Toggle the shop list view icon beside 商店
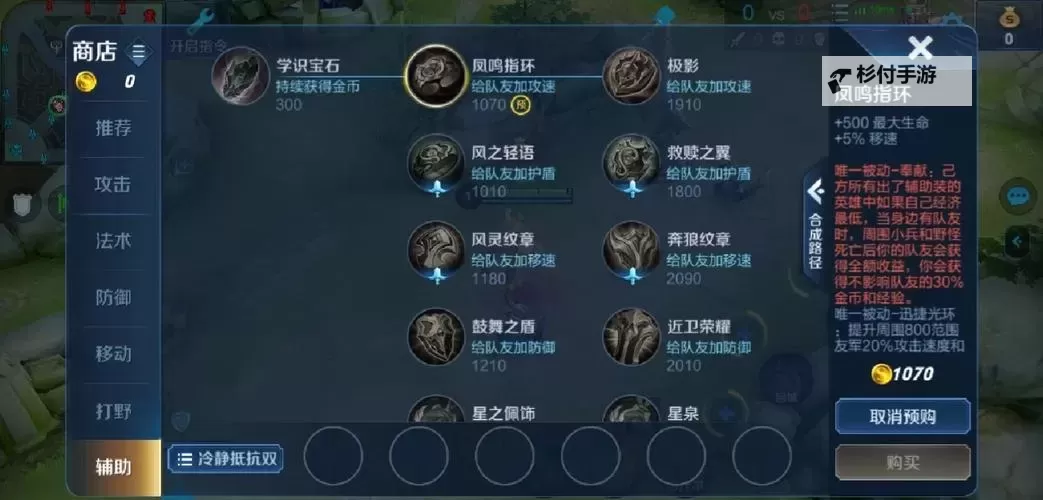This screenshot has height=500, width=1043. point(138,52)
